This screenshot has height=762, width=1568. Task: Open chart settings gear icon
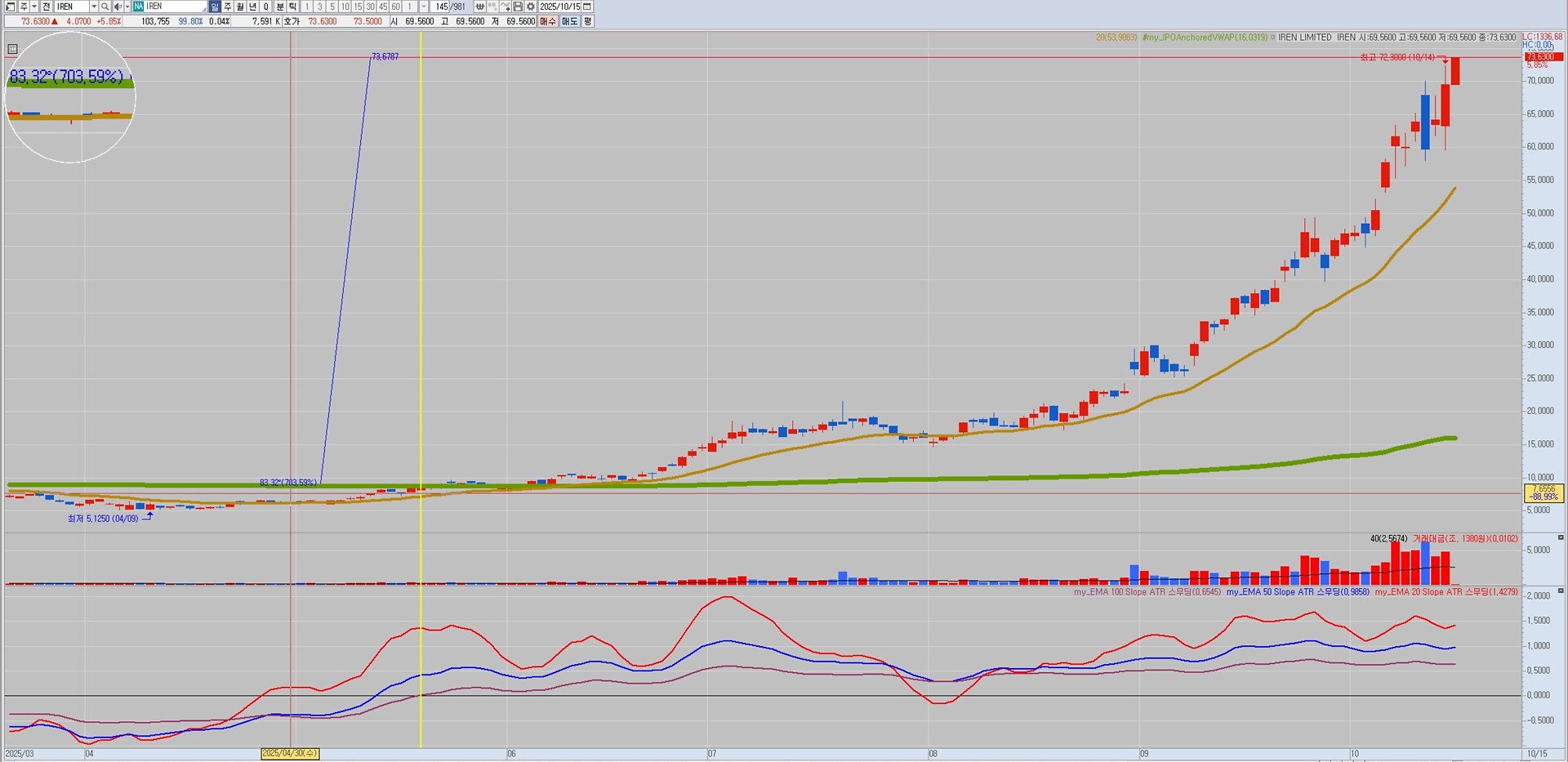coord(530,7)
